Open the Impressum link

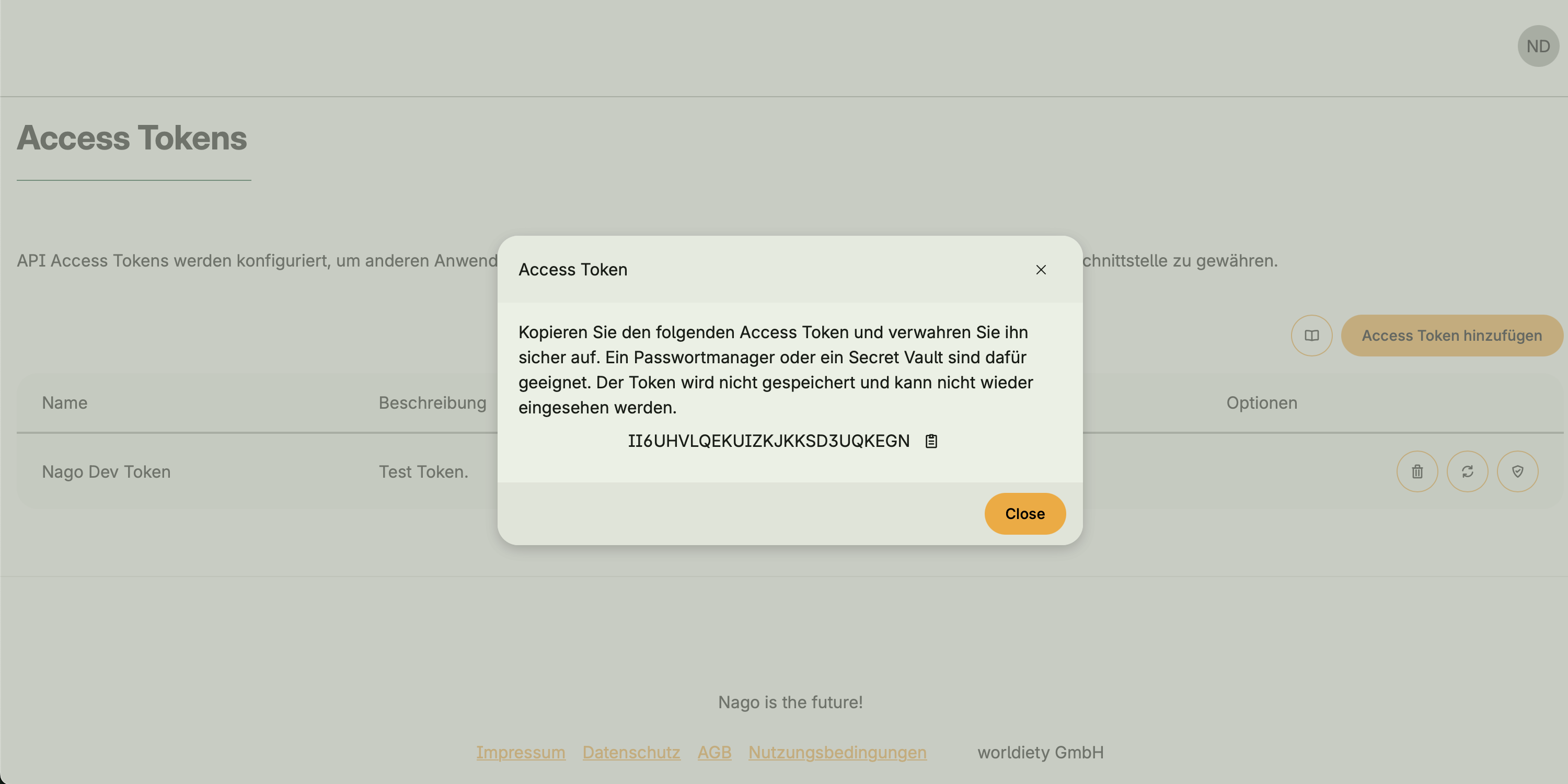pos(521,752)
